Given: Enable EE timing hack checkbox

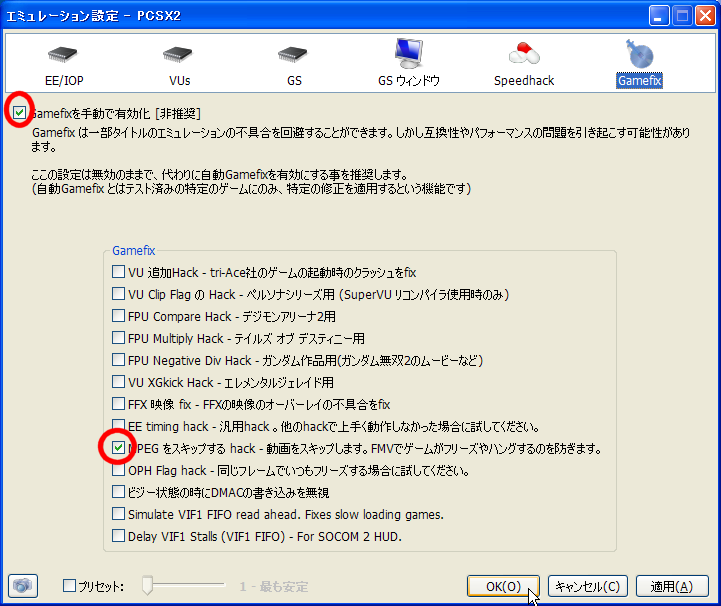Looking at the screenshot, I should click(x=118, y=426).
